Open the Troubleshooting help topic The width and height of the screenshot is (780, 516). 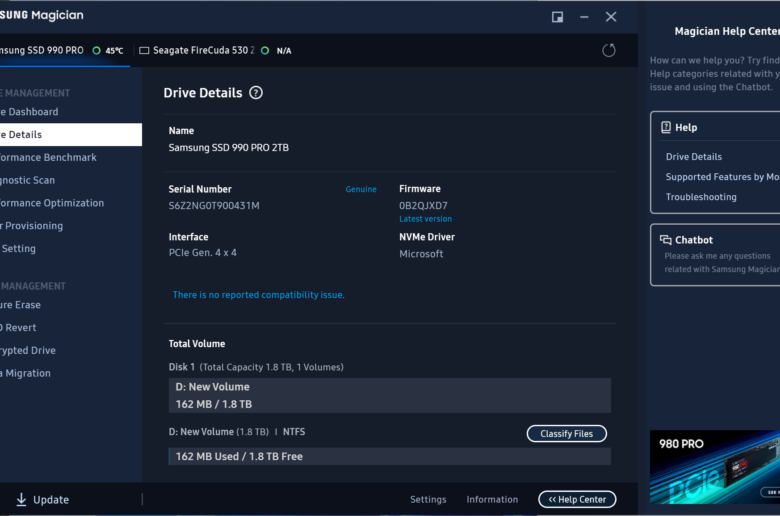pyautogui.click(x=701, y=197)
